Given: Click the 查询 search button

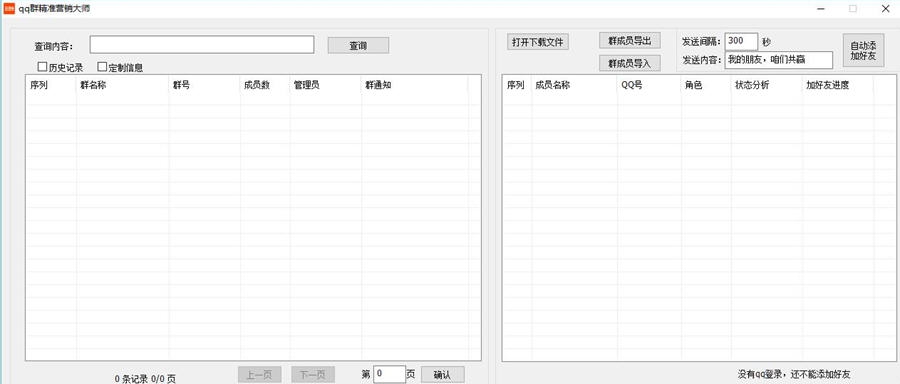Looking at the screenshot, I should (358, 45).
